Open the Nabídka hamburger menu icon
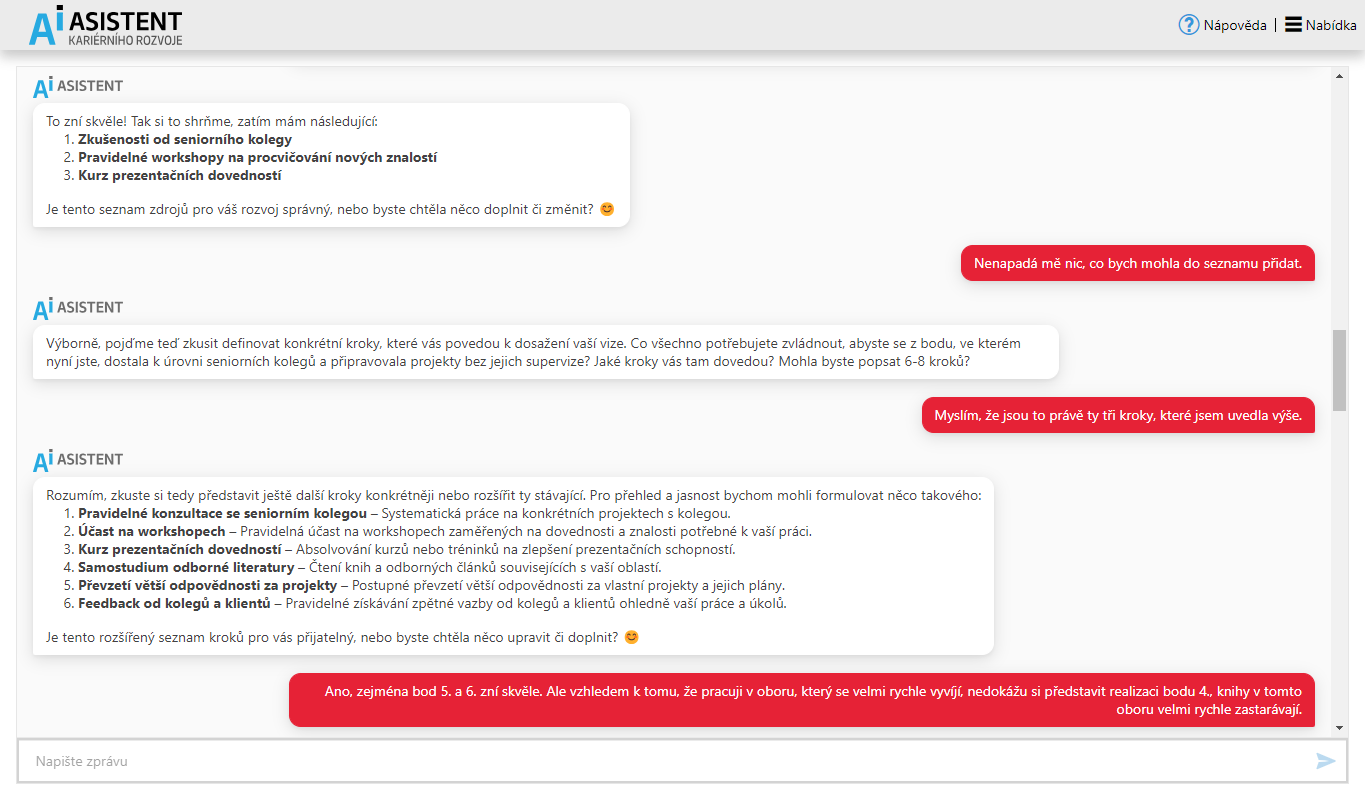Image resolution: width=1365 pixels, height=800 pixels. pos(1293,25)
